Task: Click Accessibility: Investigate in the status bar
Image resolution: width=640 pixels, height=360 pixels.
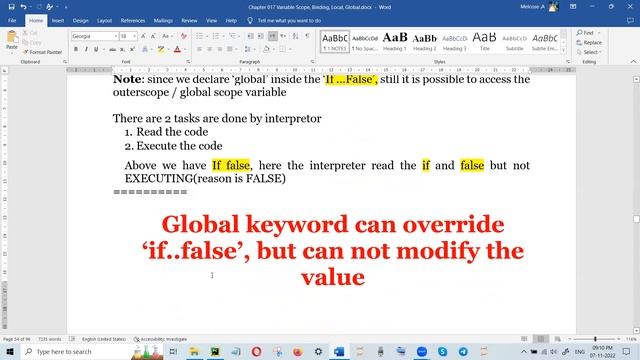Action: click(x=160, y=339)
